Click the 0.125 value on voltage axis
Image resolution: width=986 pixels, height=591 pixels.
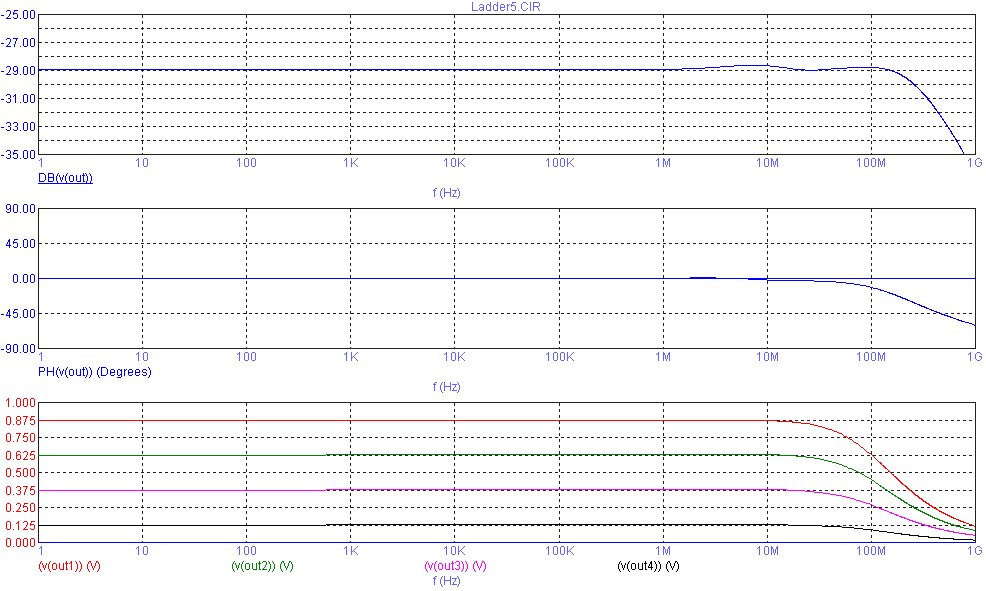click(x=21, y=526)
